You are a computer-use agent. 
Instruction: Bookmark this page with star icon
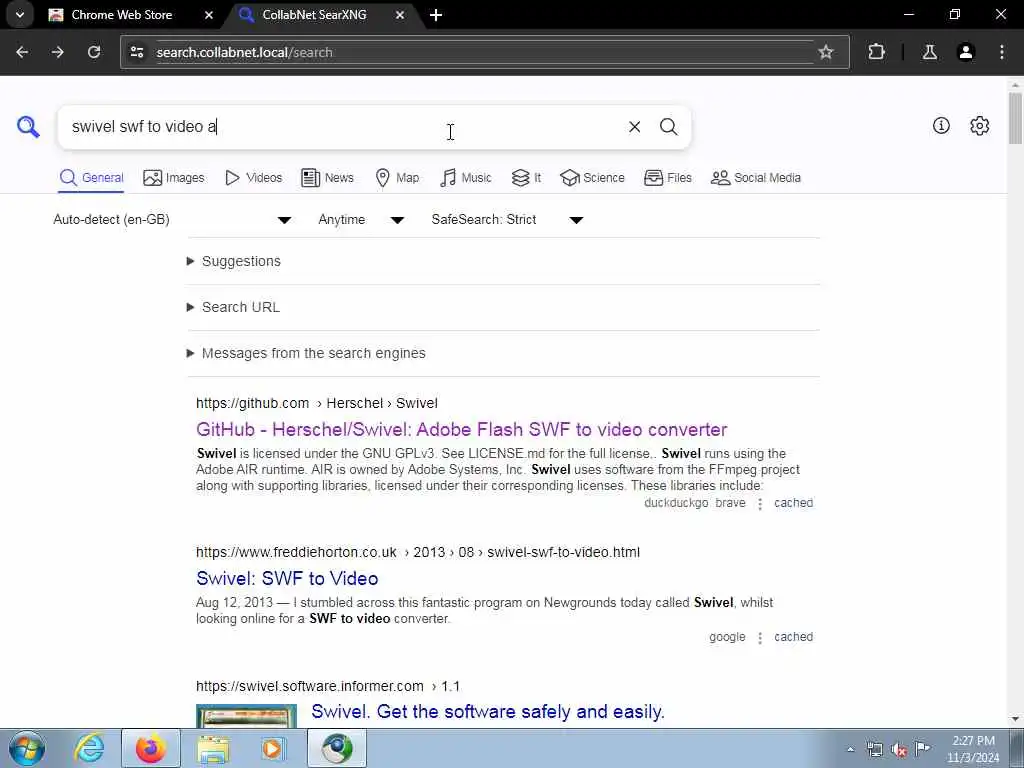point(825,52)
